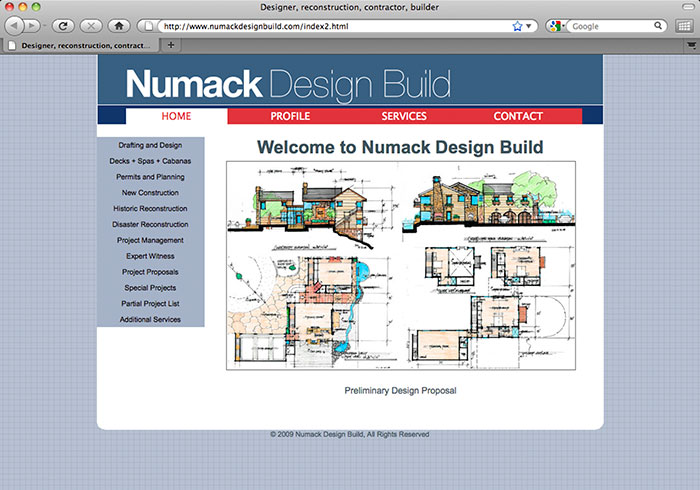Click the 2009 Numack copyright footer text
The image size is (700, 490).
[x=350, y=434]
